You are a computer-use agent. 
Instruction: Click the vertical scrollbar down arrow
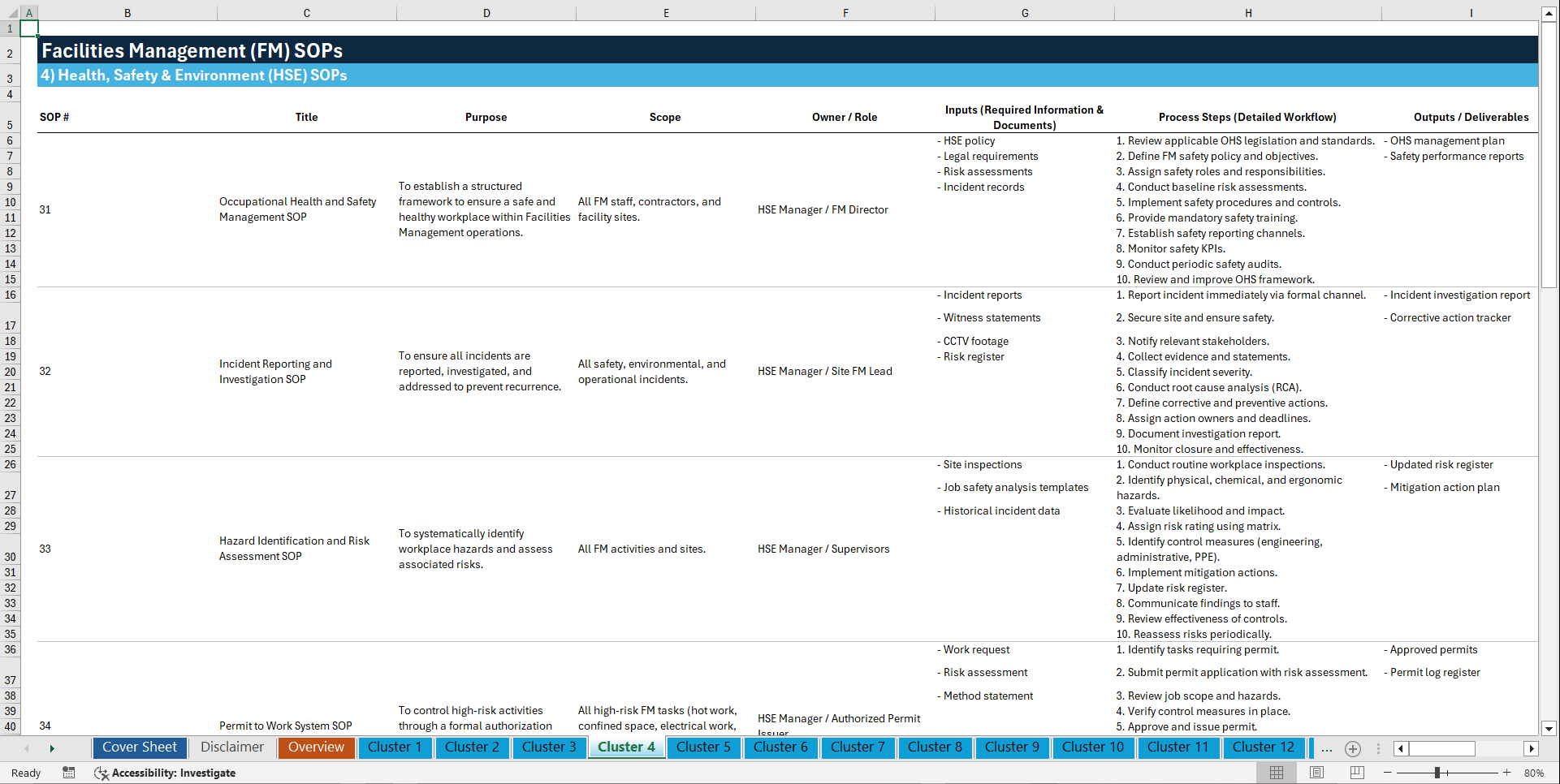[1549, 728]
